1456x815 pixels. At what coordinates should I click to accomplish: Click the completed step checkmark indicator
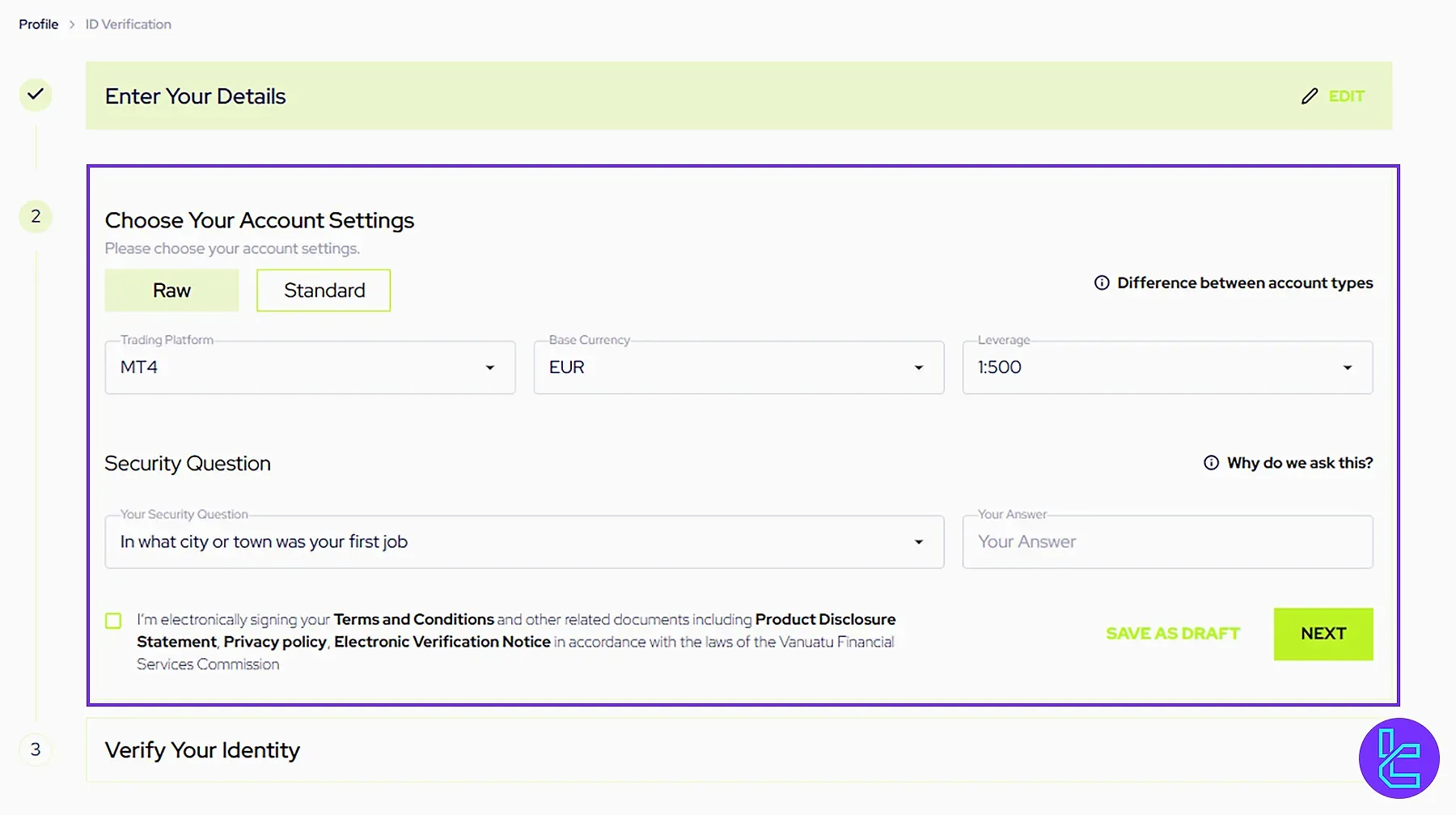coord(36,94)
